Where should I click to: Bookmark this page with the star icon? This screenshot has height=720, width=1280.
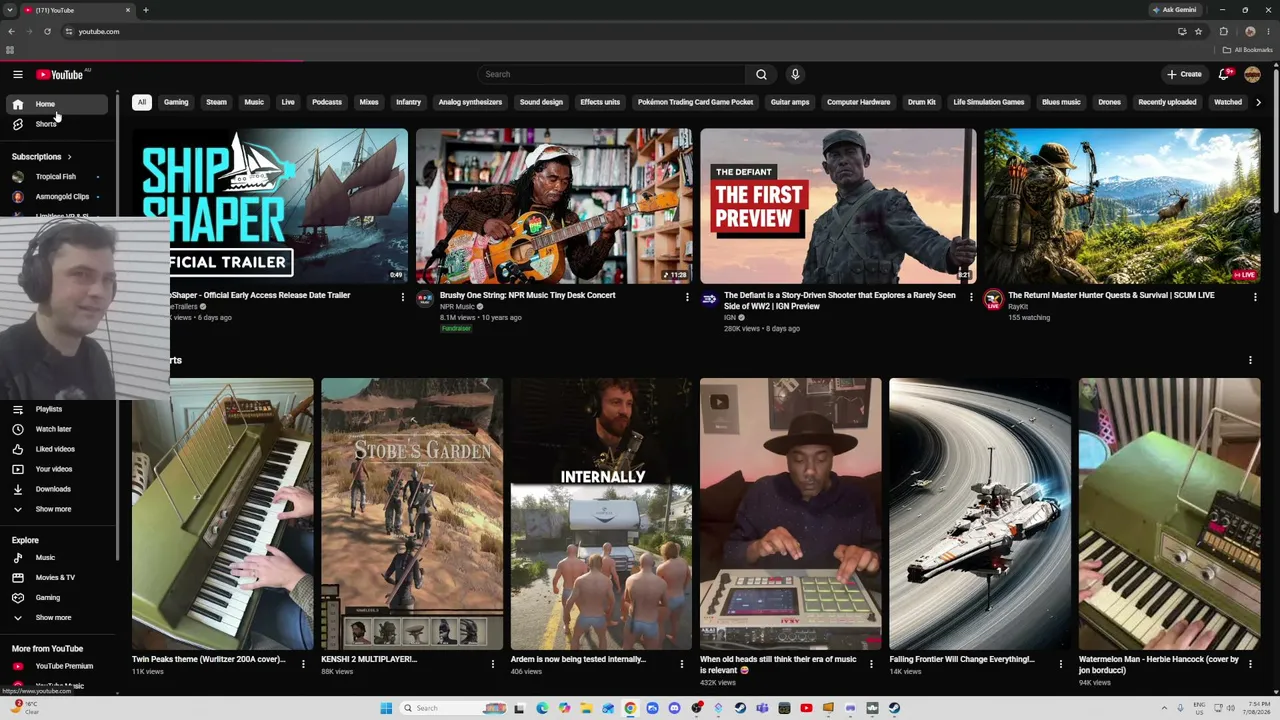pyautogui.click(x=1198, y=31)
